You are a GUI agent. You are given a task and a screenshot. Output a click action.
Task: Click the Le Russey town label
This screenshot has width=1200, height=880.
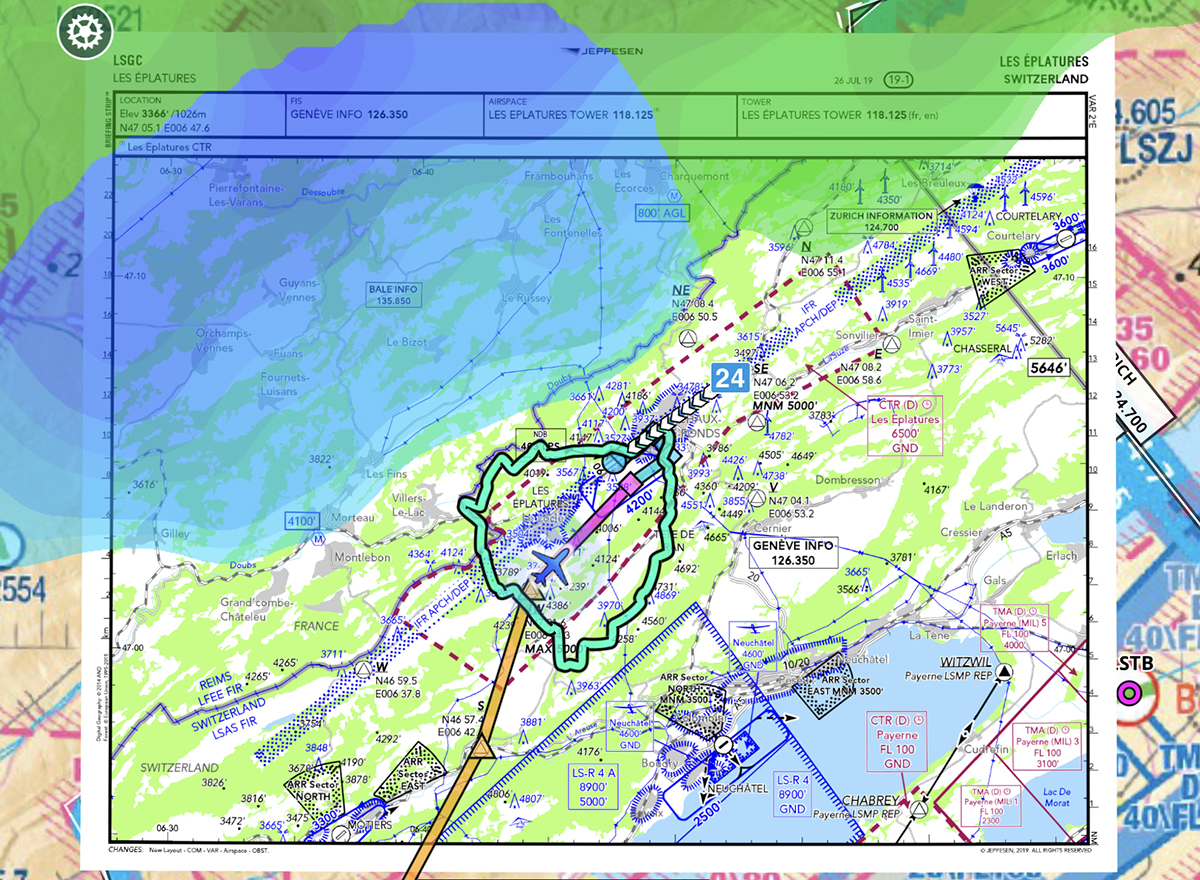tap(527, 298)
